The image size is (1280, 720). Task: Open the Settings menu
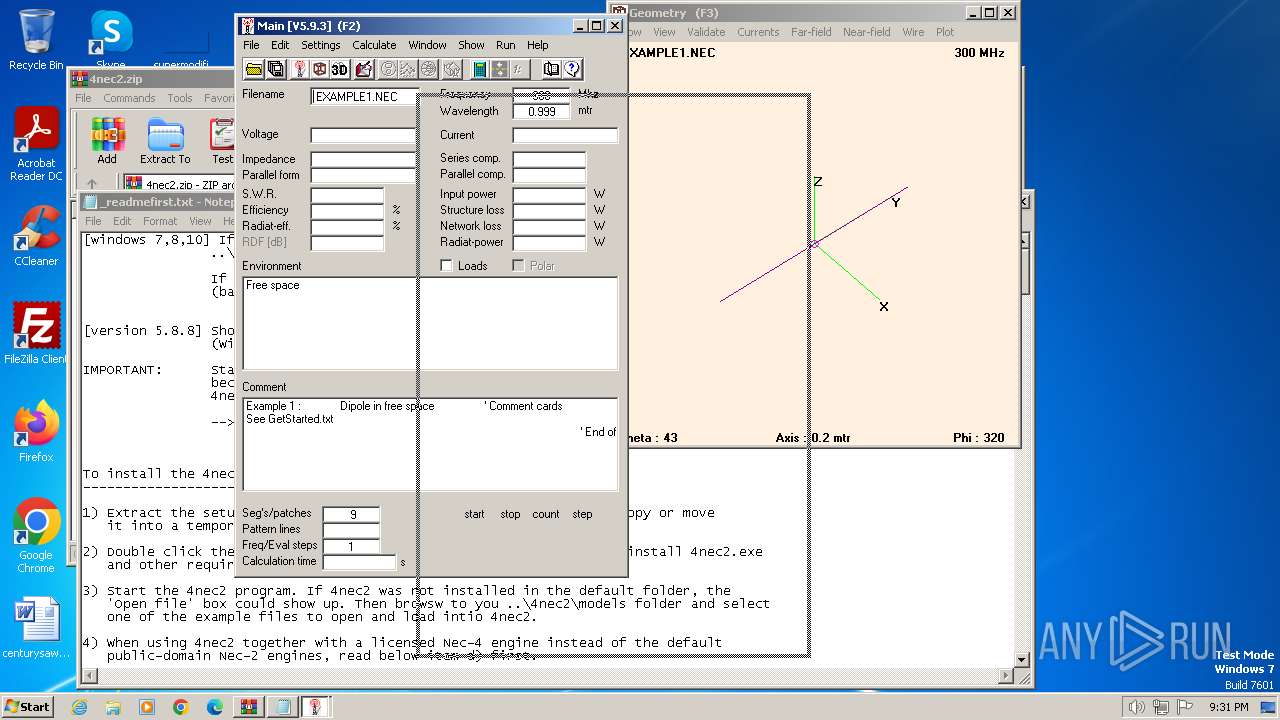[x=321, y=45]
